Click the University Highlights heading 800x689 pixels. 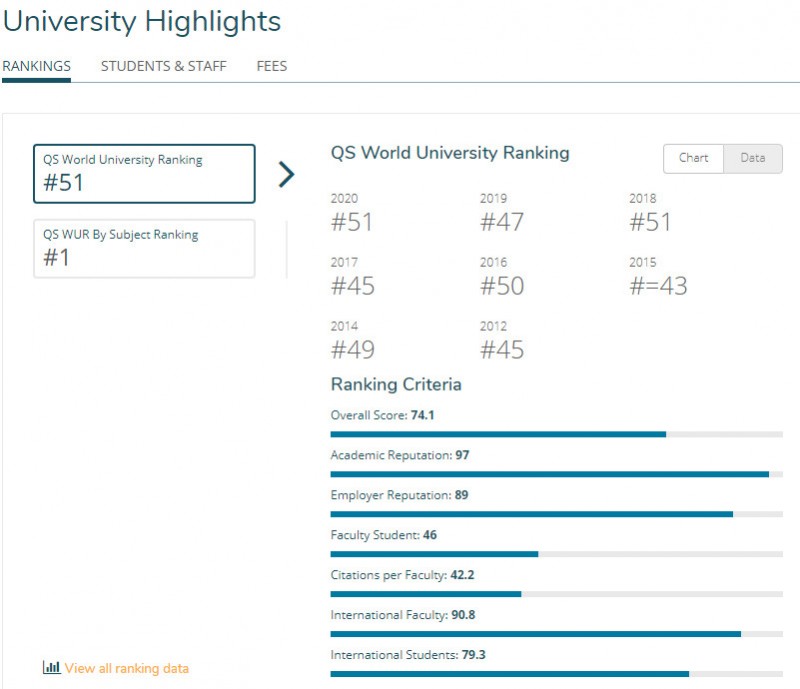[142, 21]
